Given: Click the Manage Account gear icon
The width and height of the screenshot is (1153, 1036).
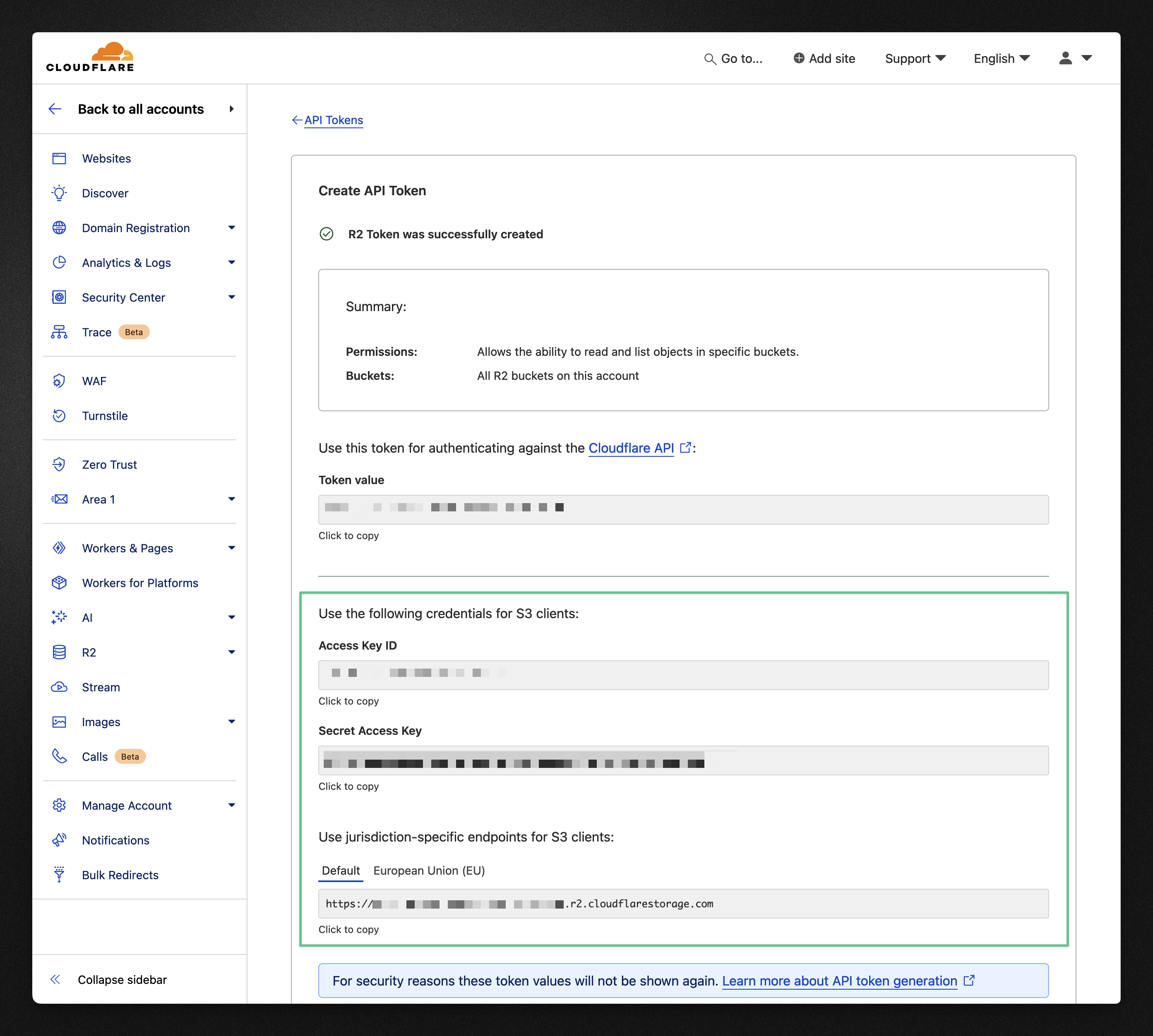Looking at the screenshot, I should (59, 806).
